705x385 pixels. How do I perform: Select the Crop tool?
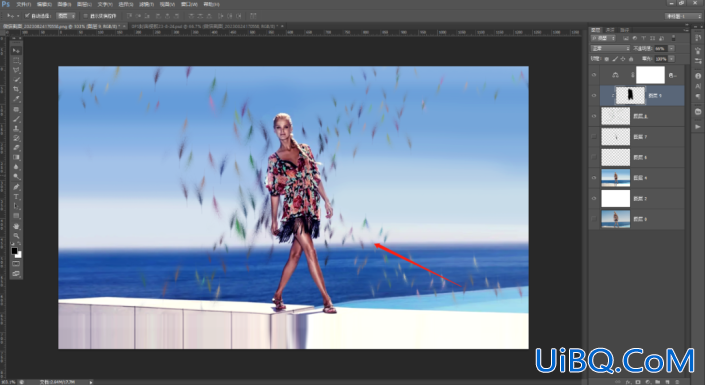pyautogui.click(x=16, y=90)
